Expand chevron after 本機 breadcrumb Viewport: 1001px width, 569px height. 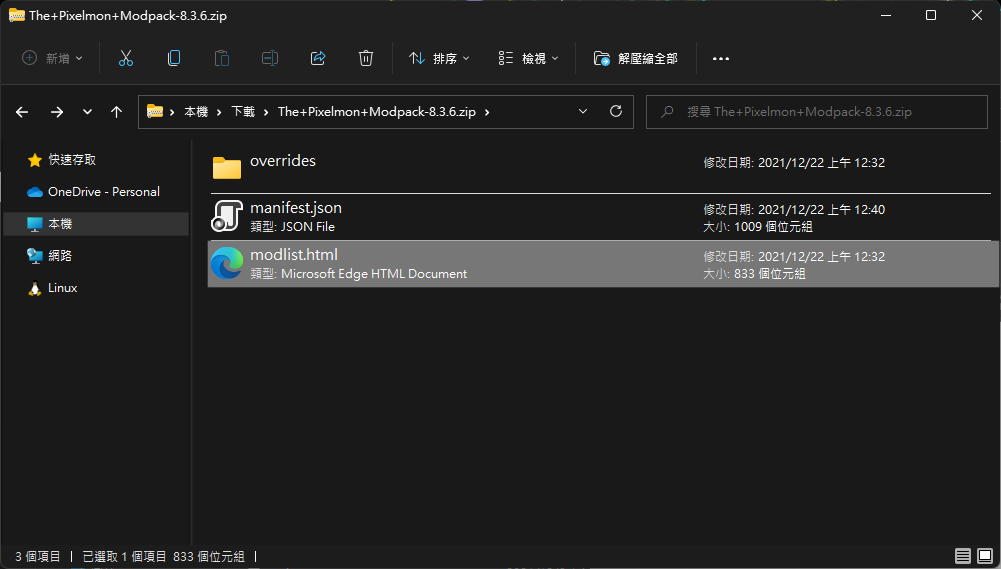[x=219, y=112]
